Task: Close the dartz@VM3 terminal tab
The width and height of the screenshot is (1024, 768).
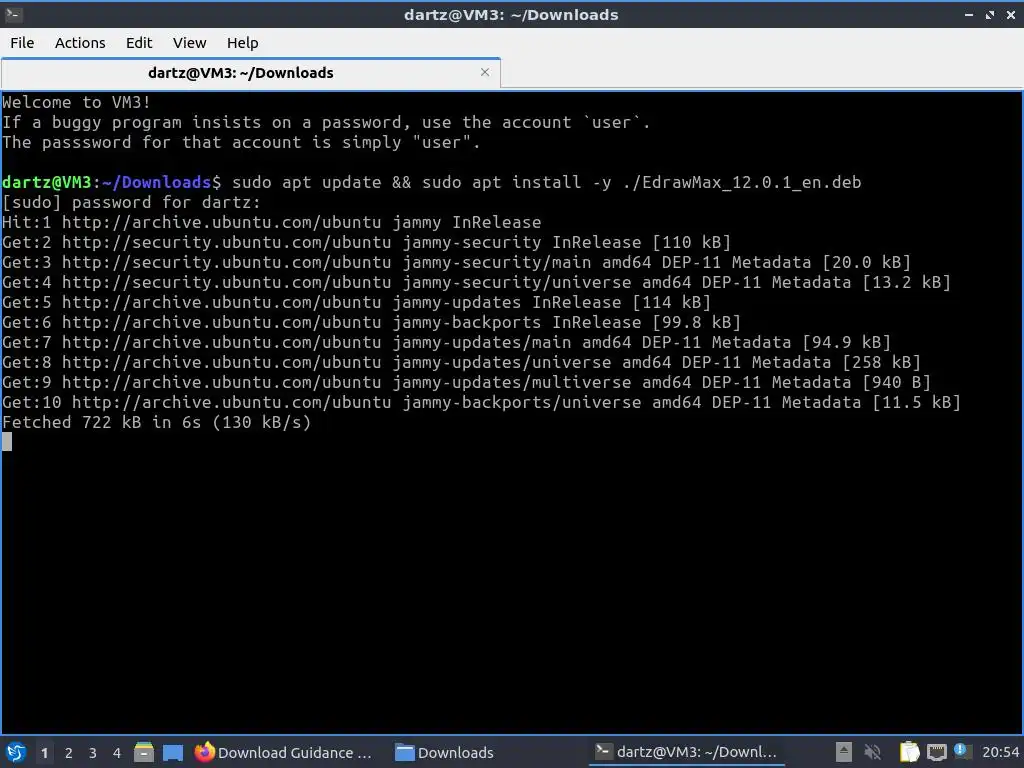Action: (x=485, y=72)
